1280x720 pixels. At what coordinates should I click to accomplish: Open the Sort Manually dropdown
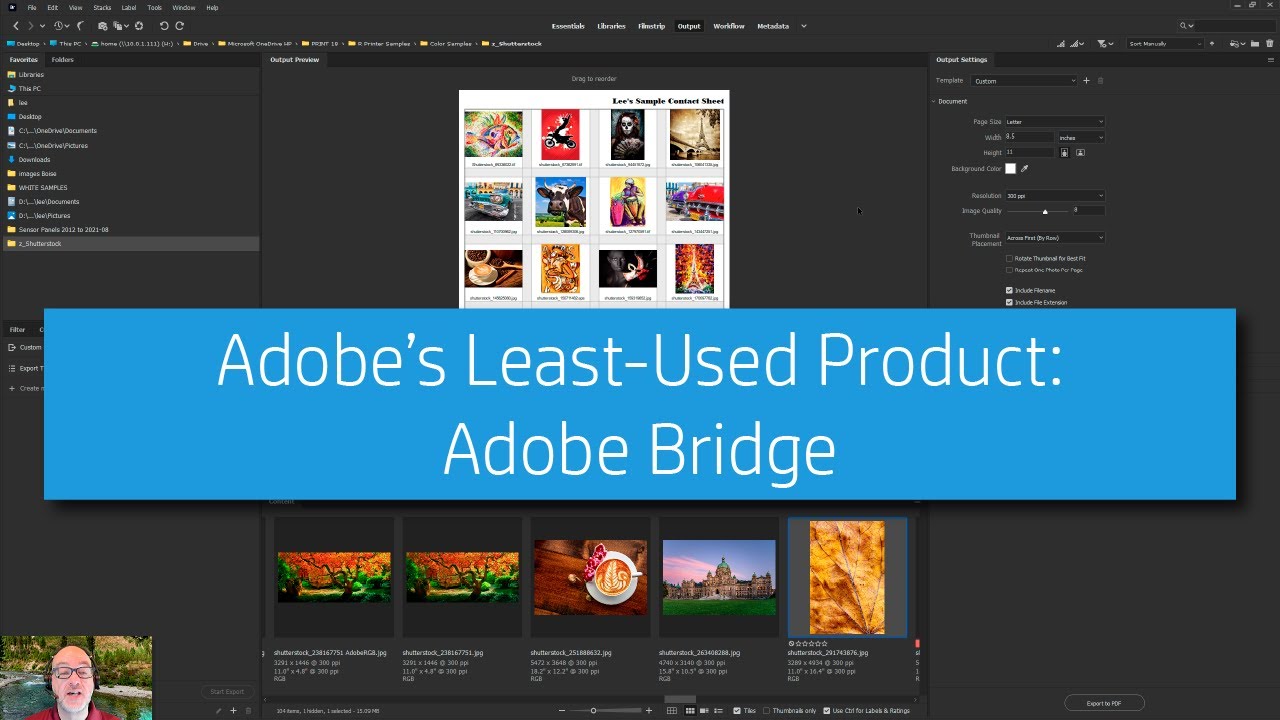click(x=1165, y=44)
